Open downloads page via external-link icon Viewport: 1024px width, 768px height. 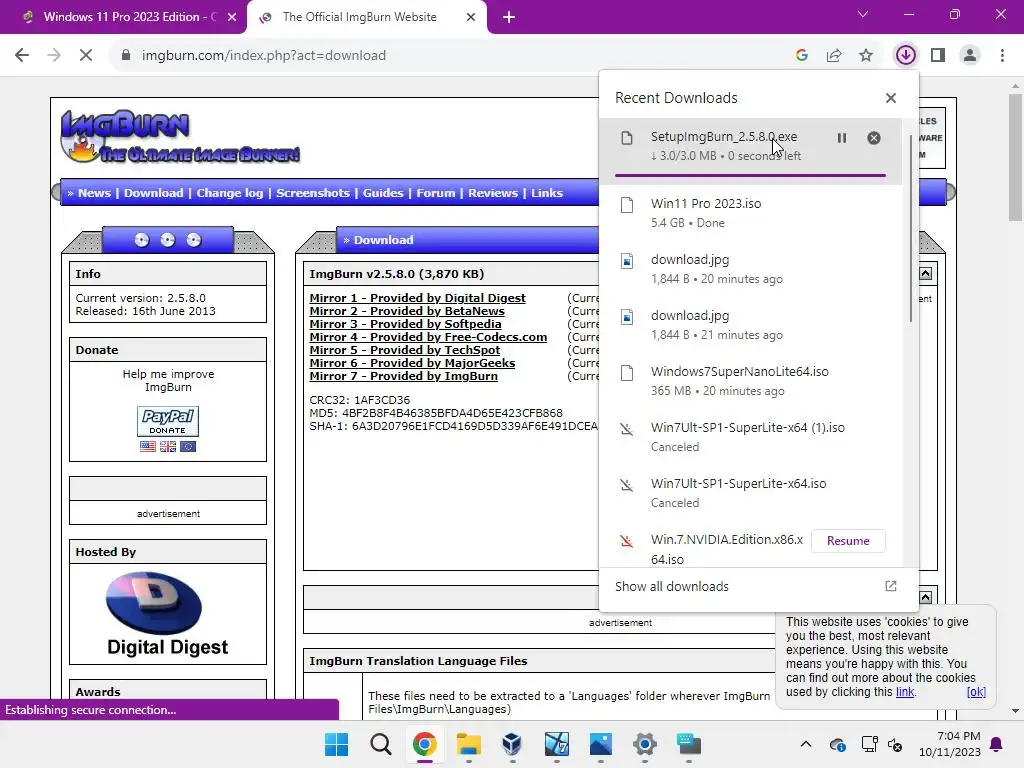click(891, 586)
